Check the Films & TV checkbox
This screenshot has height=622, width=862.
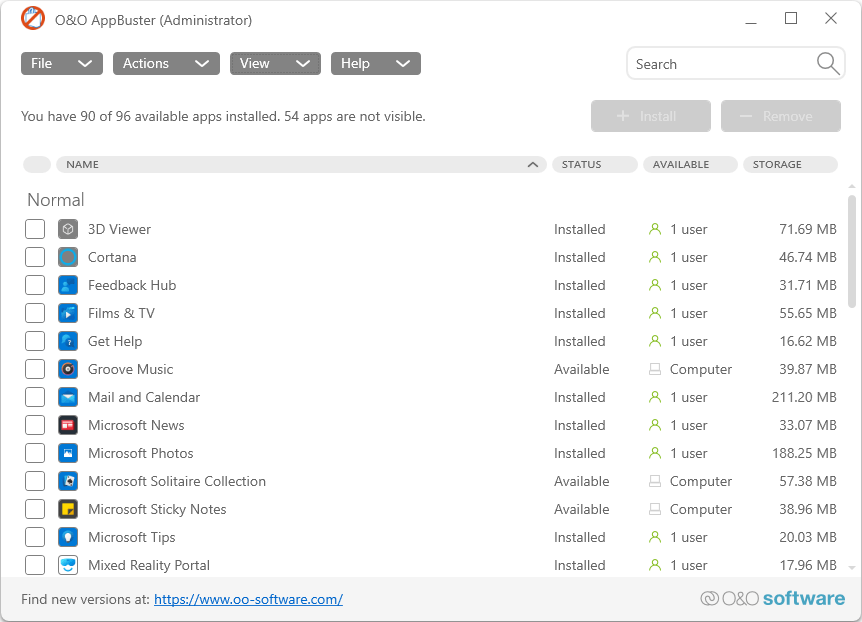point(35,313)
